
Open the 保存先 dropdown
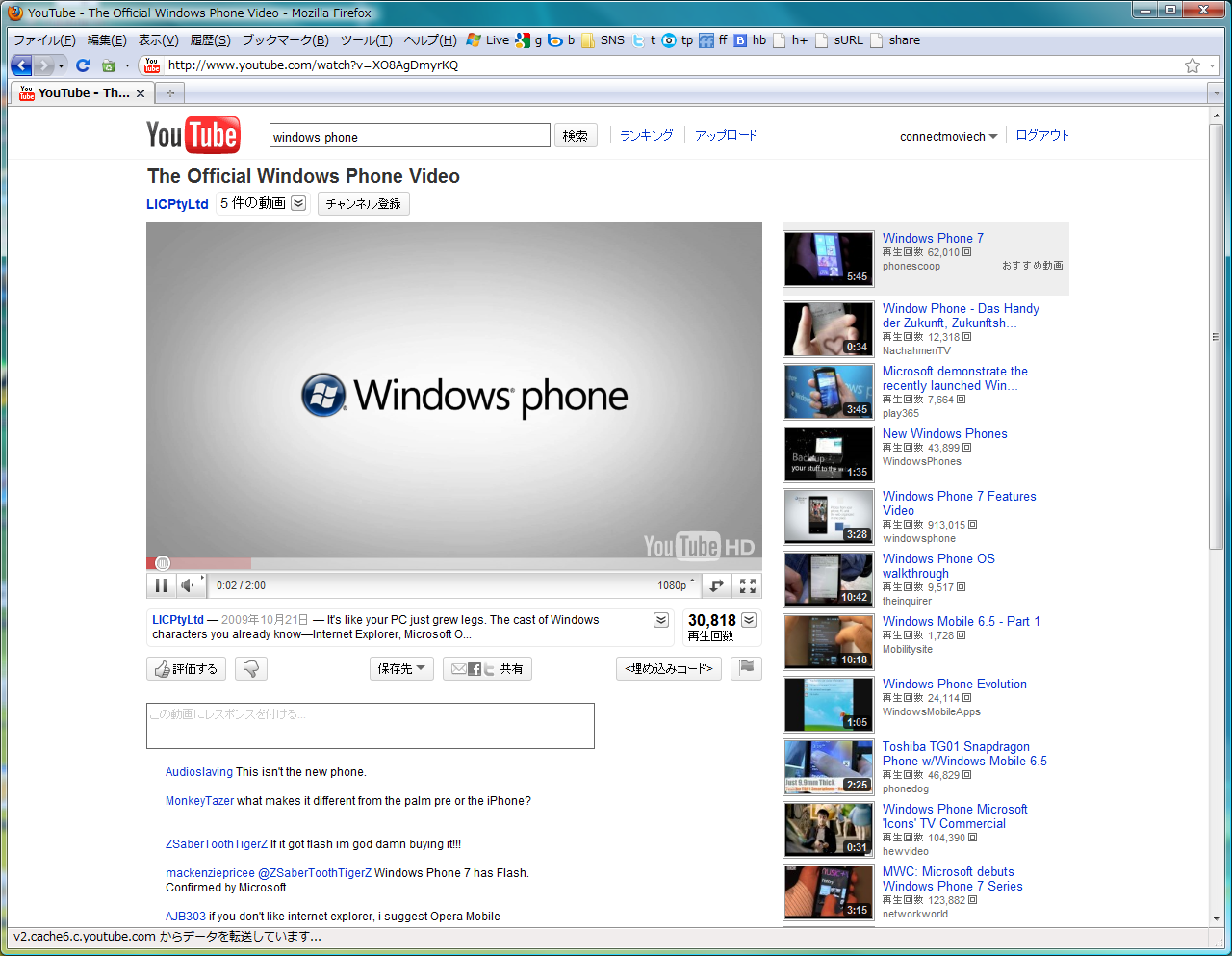pos(401,668)
